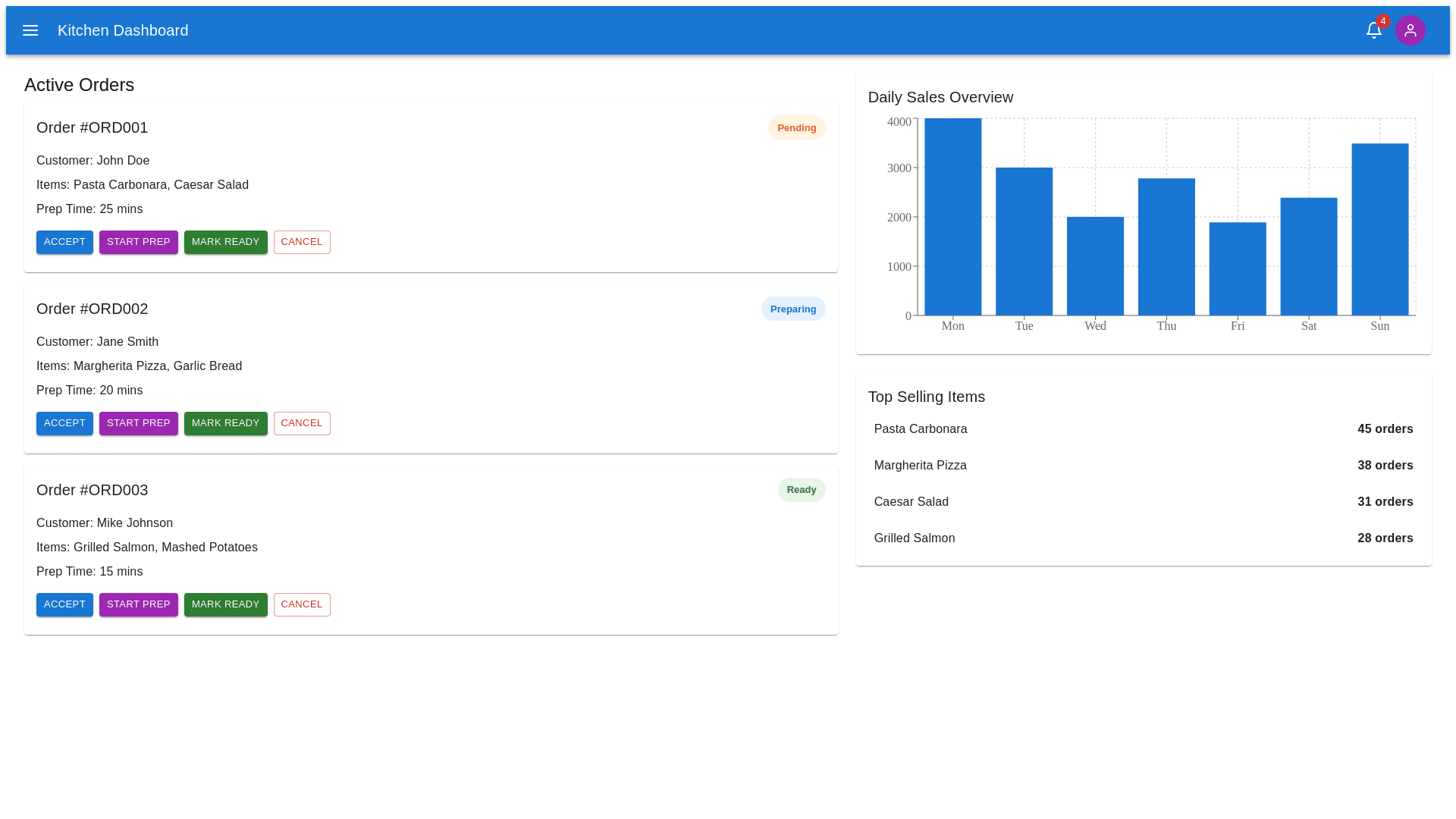Click the Preparing status chip
This screenshot has height=819, width=1456.
tap(792, 309)
